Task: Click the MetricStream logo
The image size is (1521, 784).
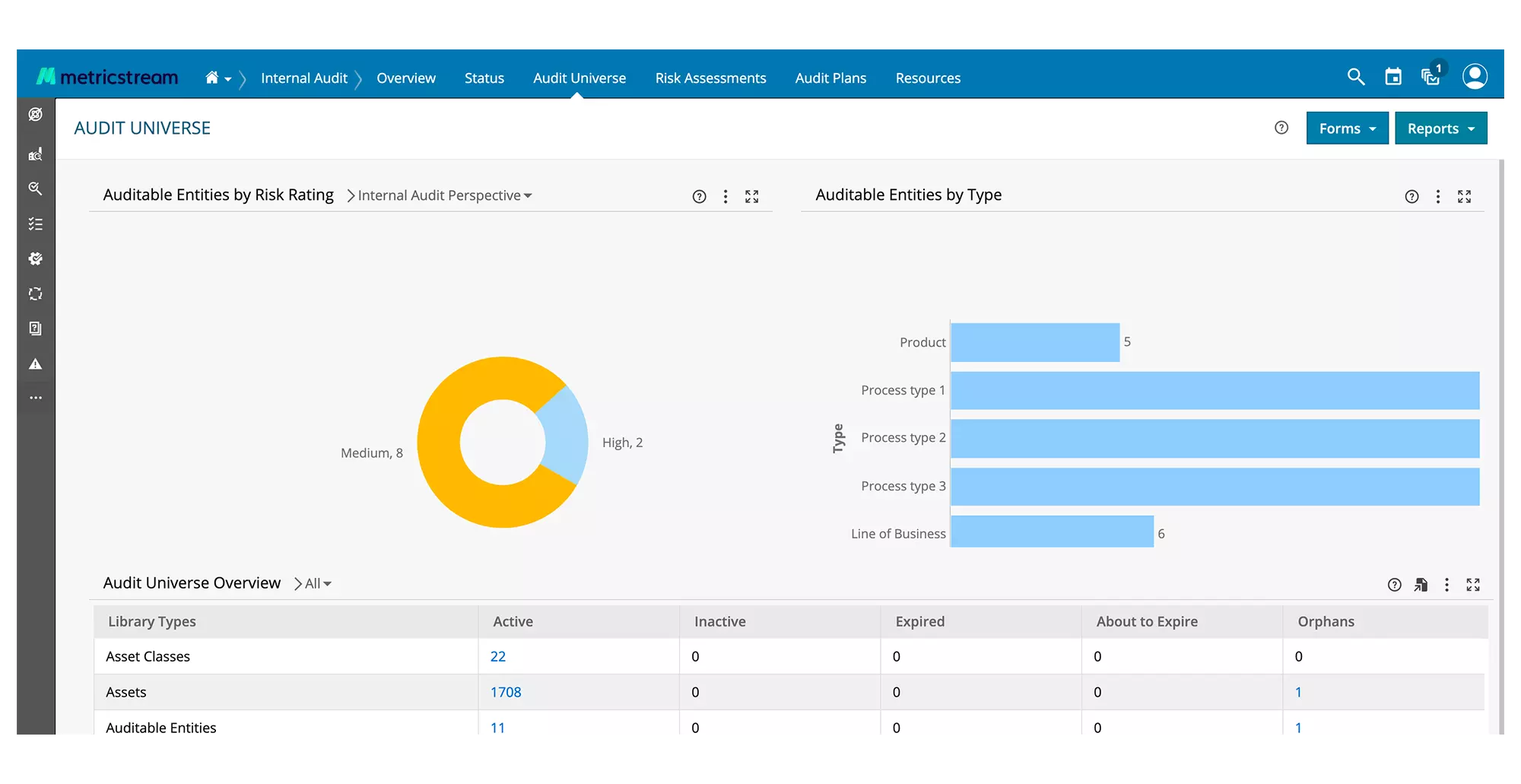Action: tap(107, 77)
